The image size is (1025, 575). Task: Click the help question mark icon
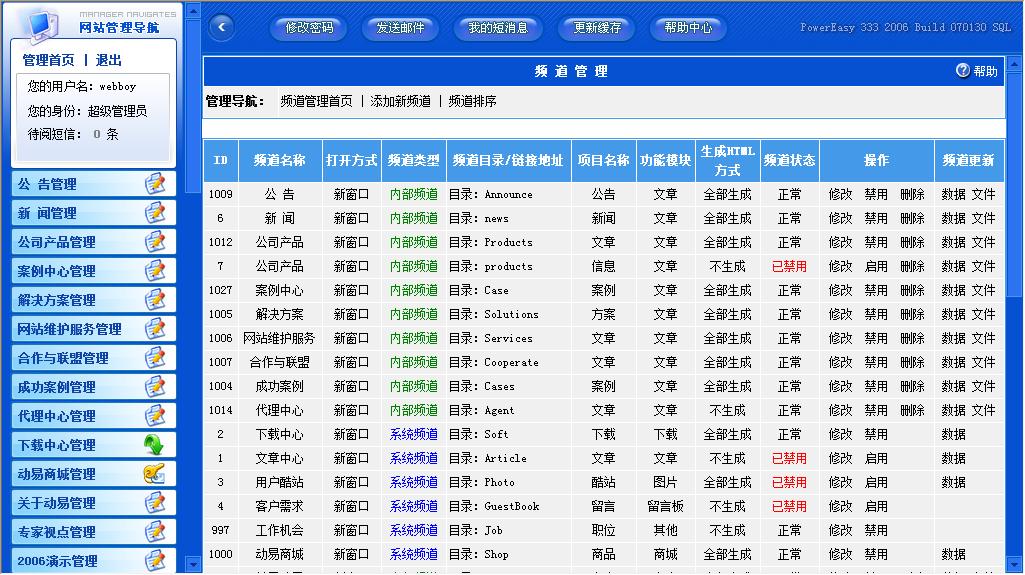963,71
